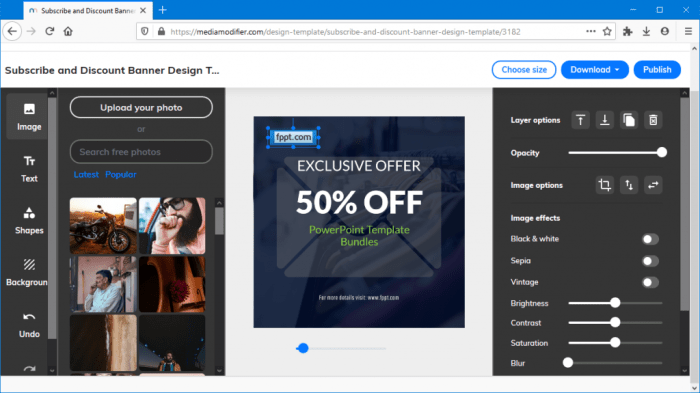Enable the Sepia effect
Viewport: 700px width, 393px height.
click(650, 261)
